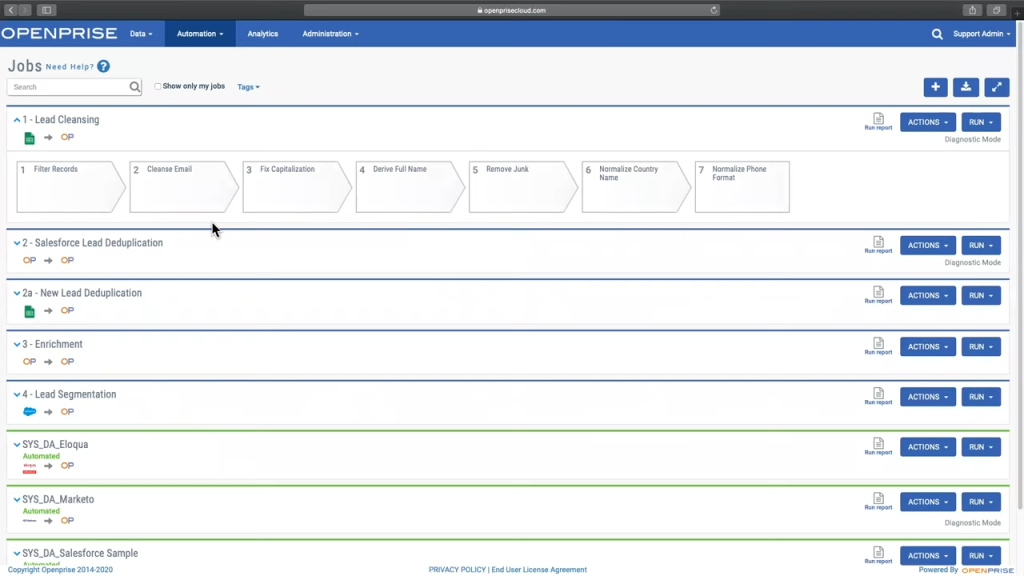Collapse the 1 - Lead Cleansing job
This screenshot has height=576, width=1024.
17,120
